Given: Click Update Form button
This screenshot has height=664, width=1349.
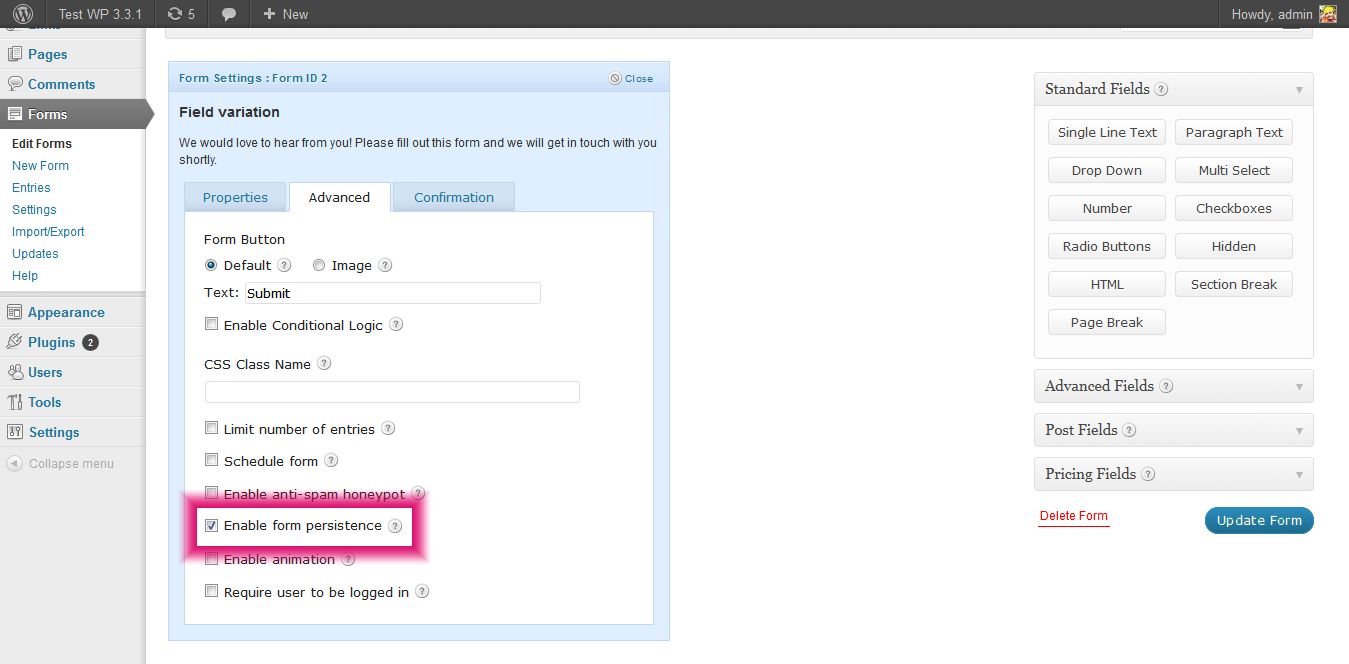Looking at the screenshot, I should coord(1259,520).
